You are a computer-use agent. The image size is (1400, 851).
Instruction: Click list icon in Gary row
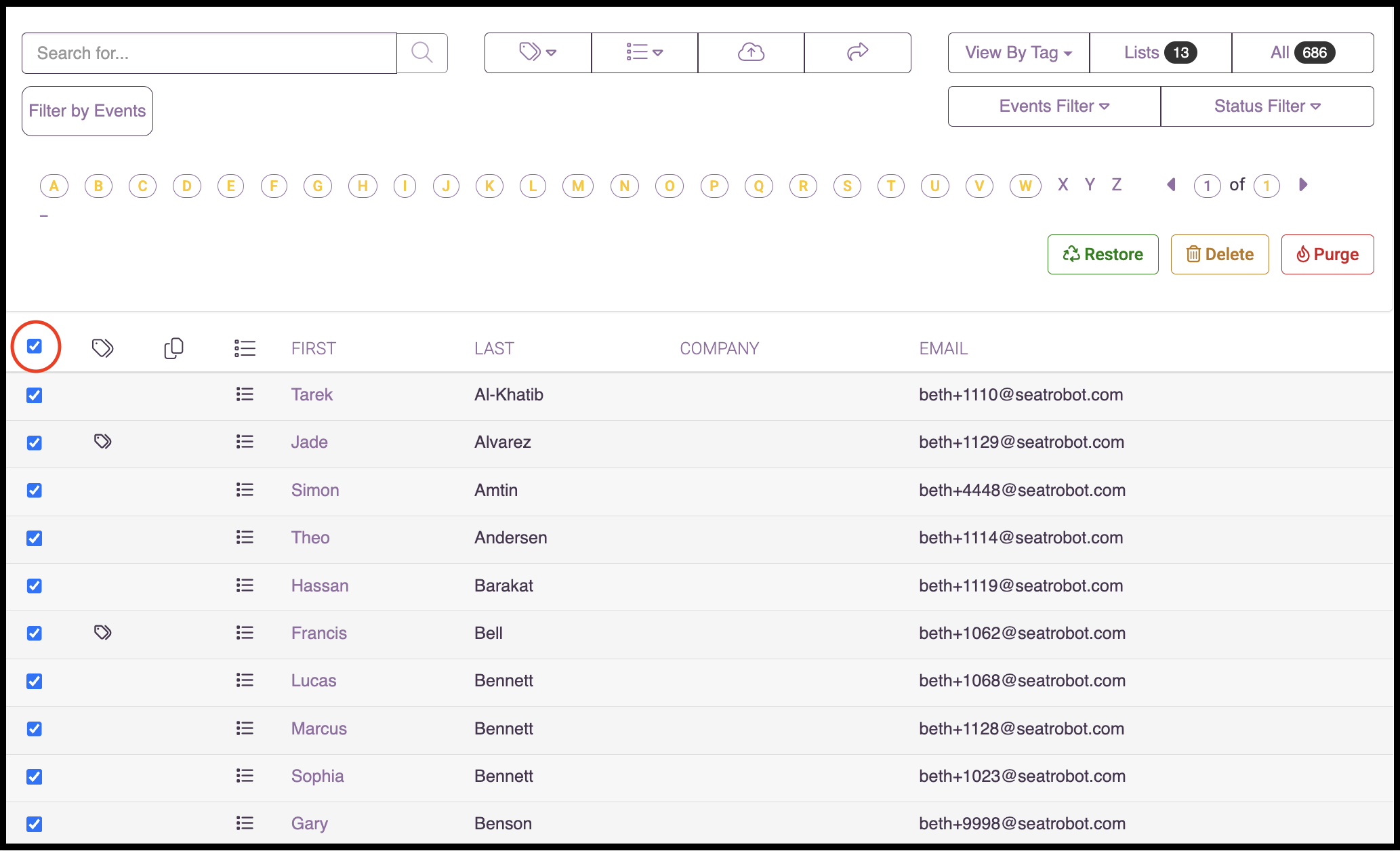click(x=245, y=823)
